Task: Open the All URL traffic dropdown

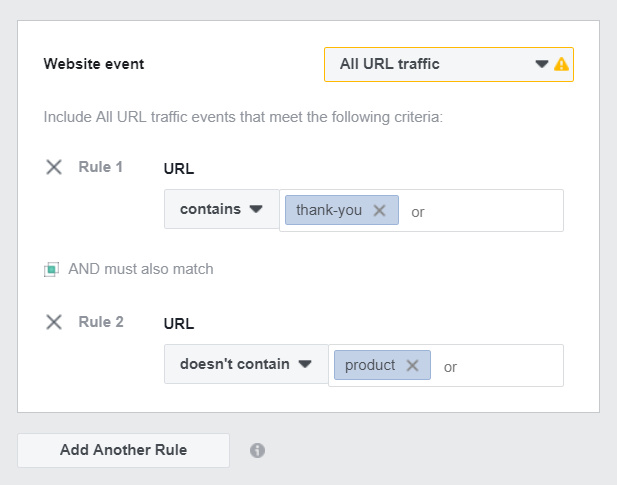Action: [449, 65]
